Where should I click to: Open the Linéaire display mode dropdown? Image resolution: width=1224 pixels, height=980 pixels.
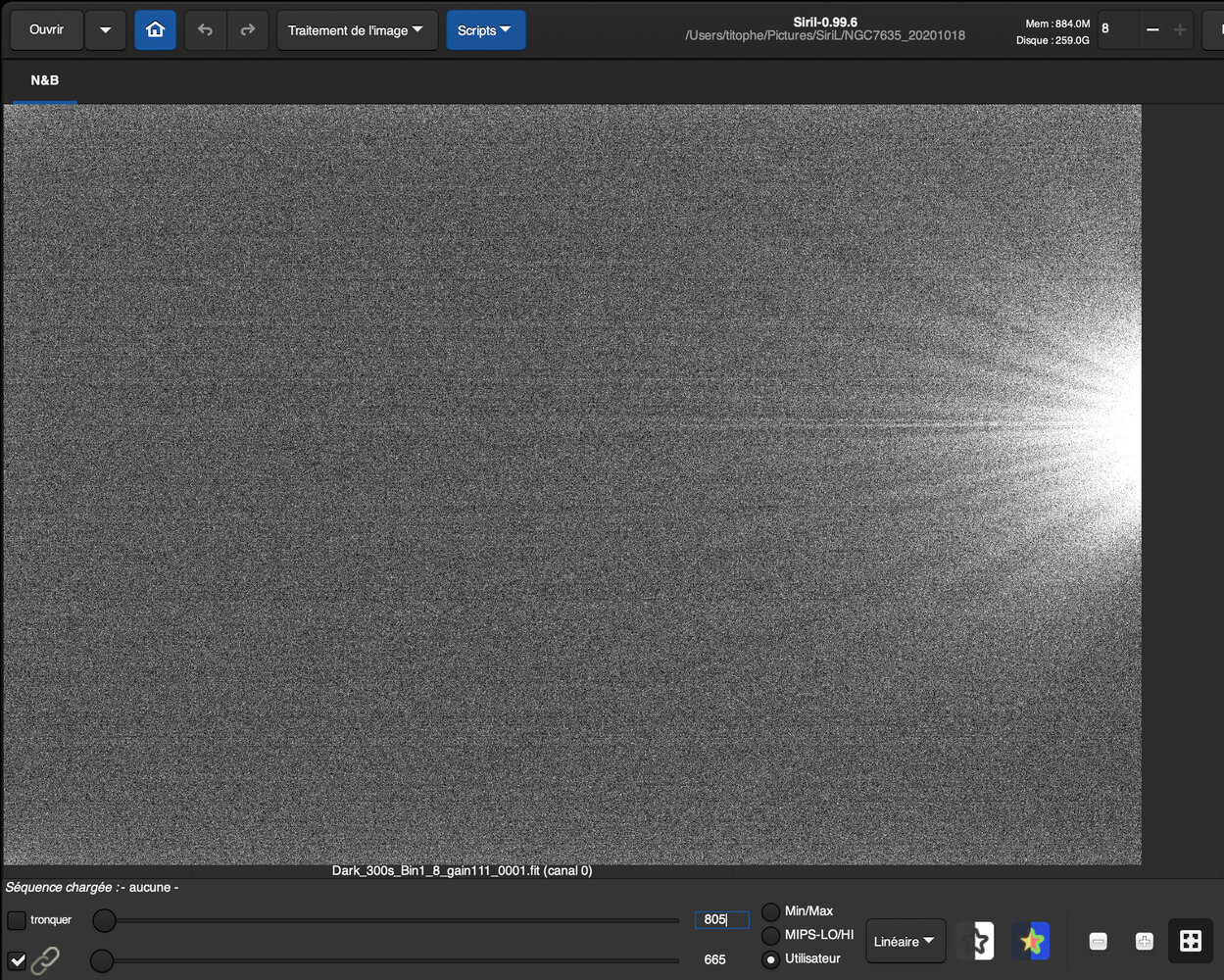point(905,941)
